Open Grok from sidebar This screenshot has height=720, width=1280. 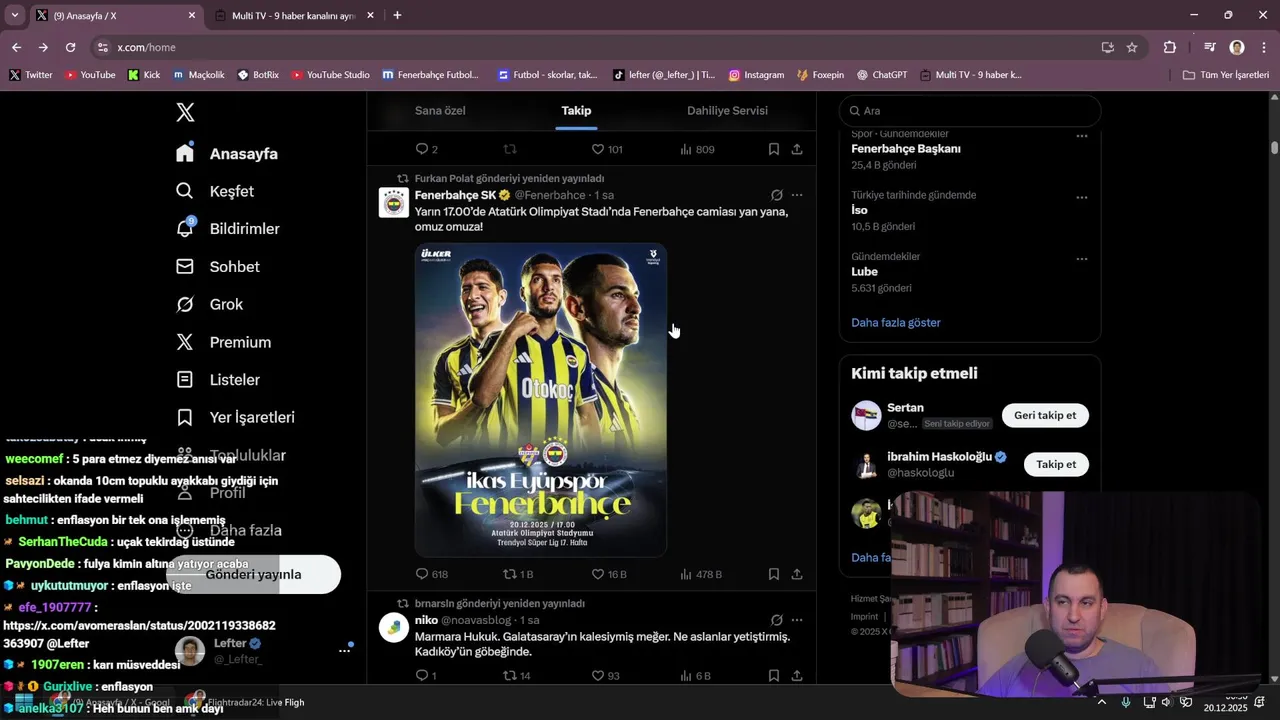point(209,304)
